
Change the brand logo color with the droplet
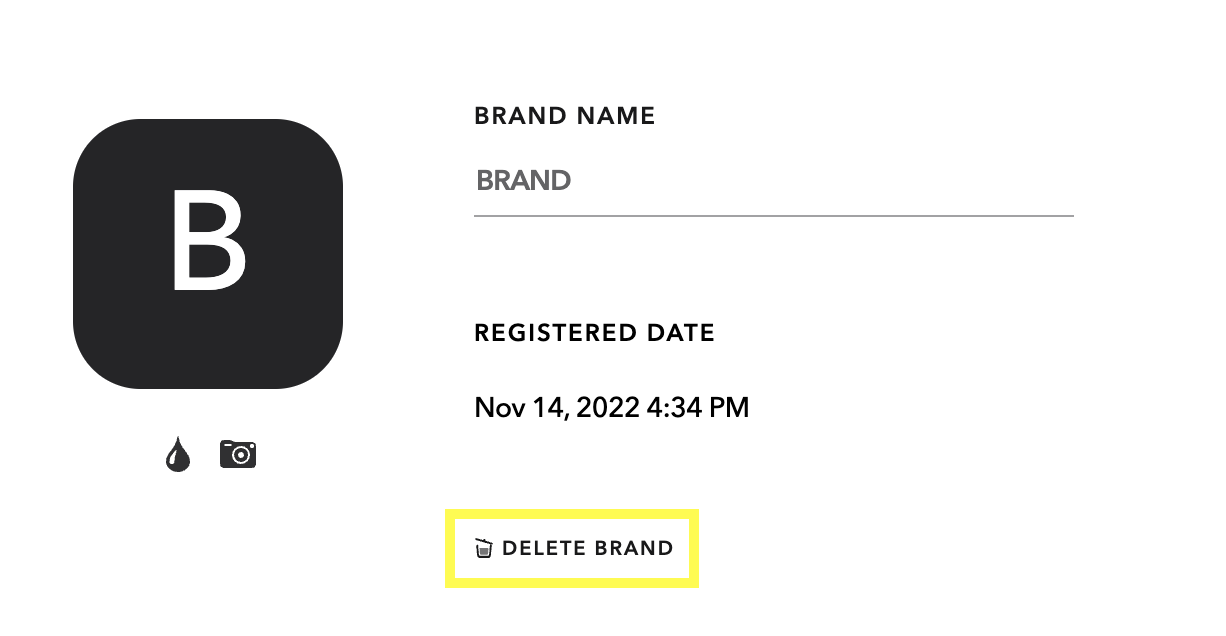point(178,455)
